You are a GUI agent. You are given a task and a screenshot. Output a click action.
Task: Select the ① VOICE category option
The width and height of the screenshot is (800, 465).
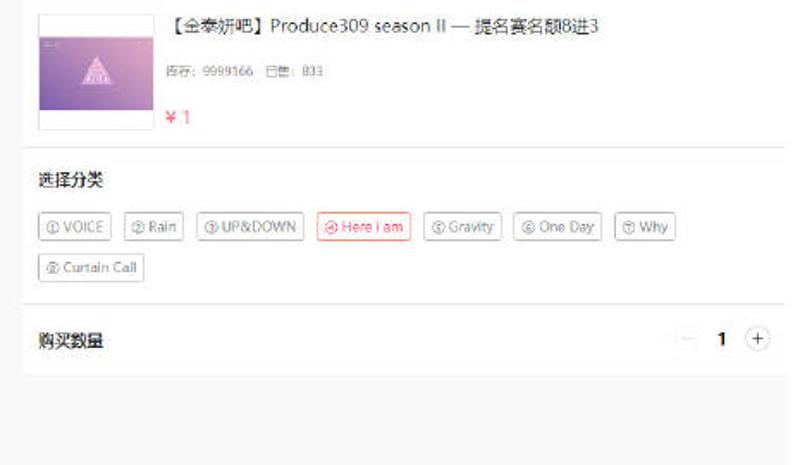[74, 226]
